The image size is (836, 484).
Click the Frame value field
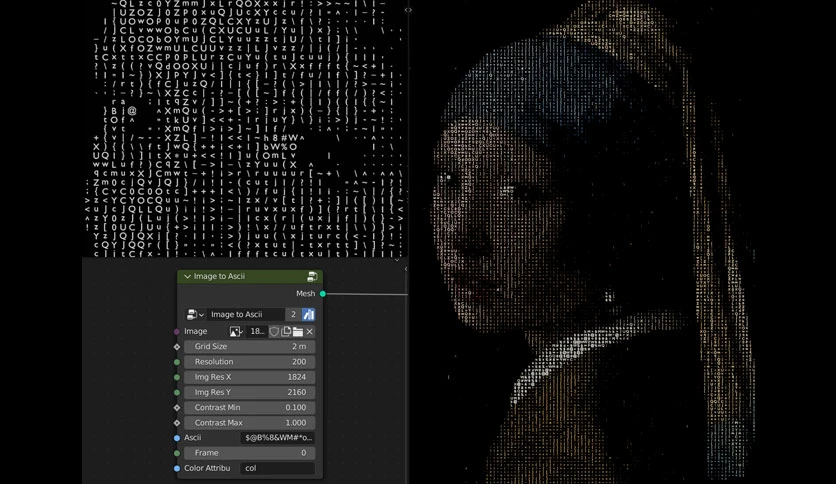point(250,453)
